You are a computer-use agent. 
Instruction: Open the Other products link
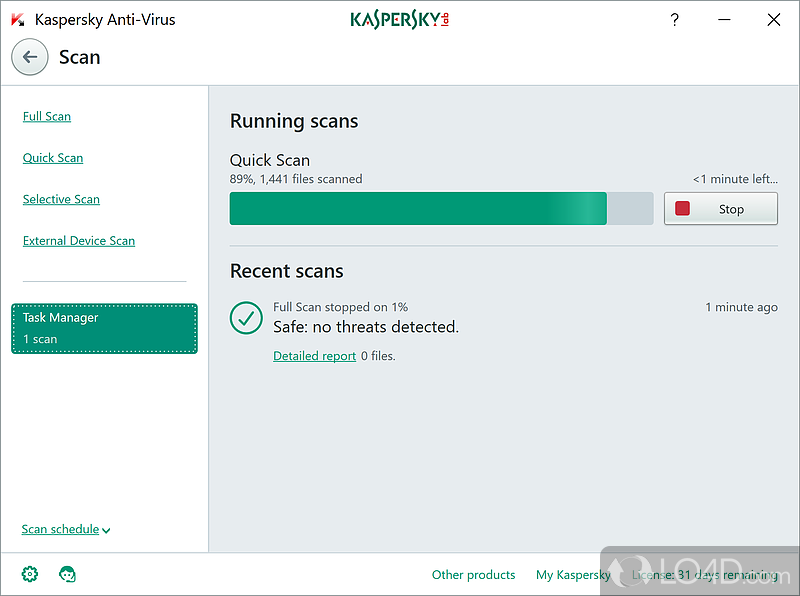click(x=473, y=575)
